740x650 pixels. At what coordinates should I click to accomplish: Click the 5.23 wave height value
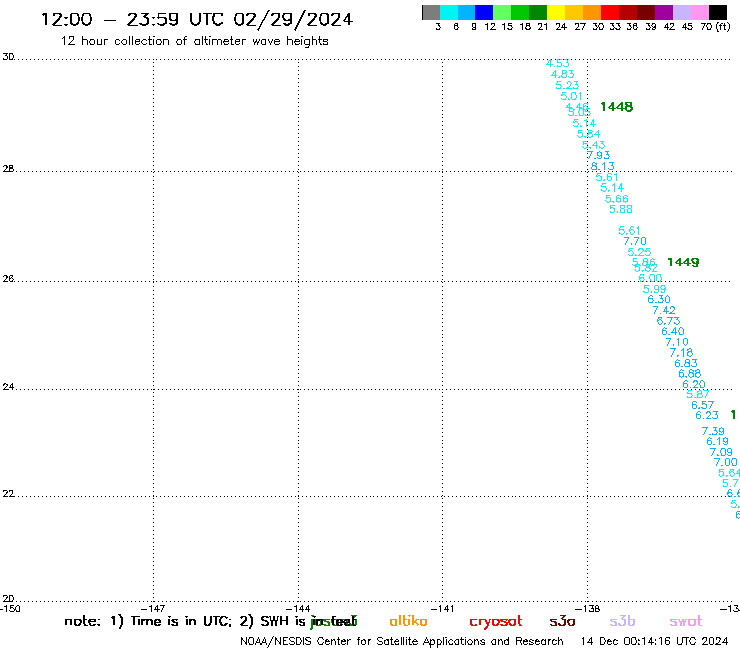(567, 85)
